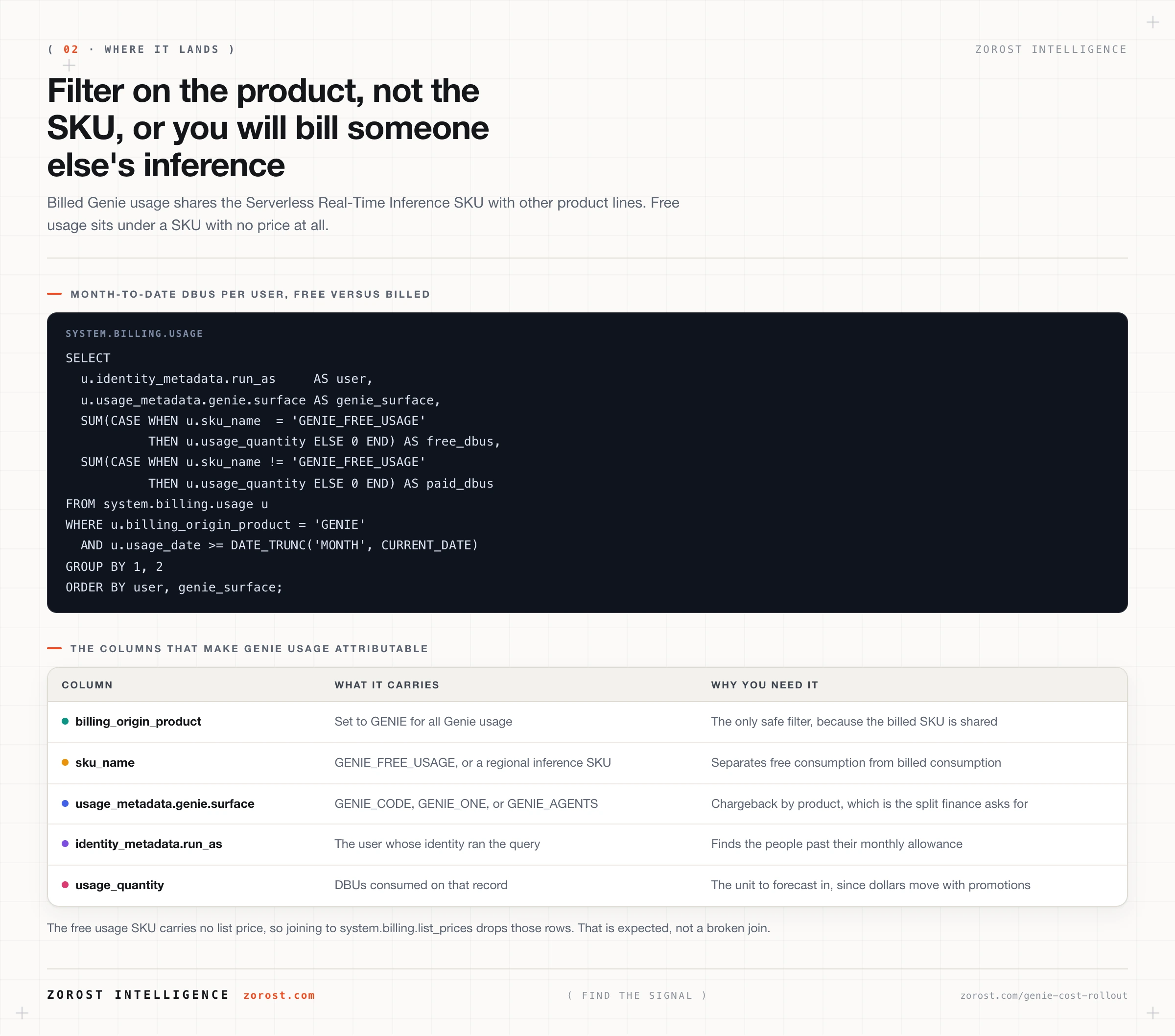Screen dimensions: 1175x1036
Task: Click 'DBUs consumed on that record' cell
Action: coord(421,885)
